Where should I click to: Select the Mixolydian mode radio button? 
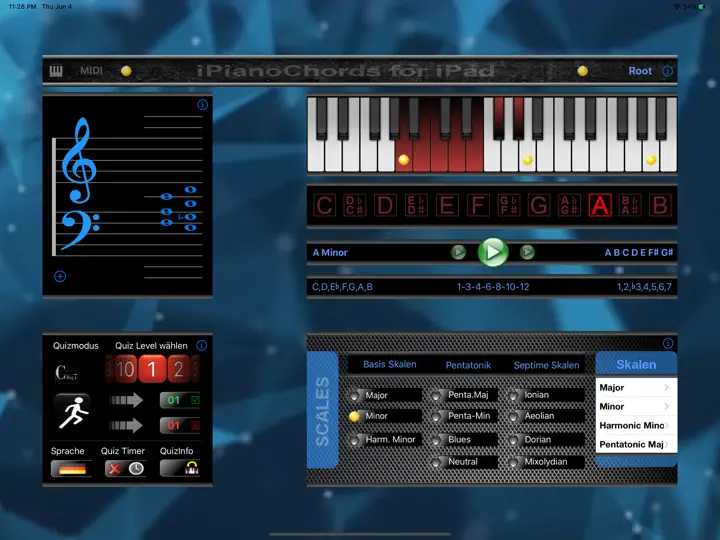coord(514,462)
